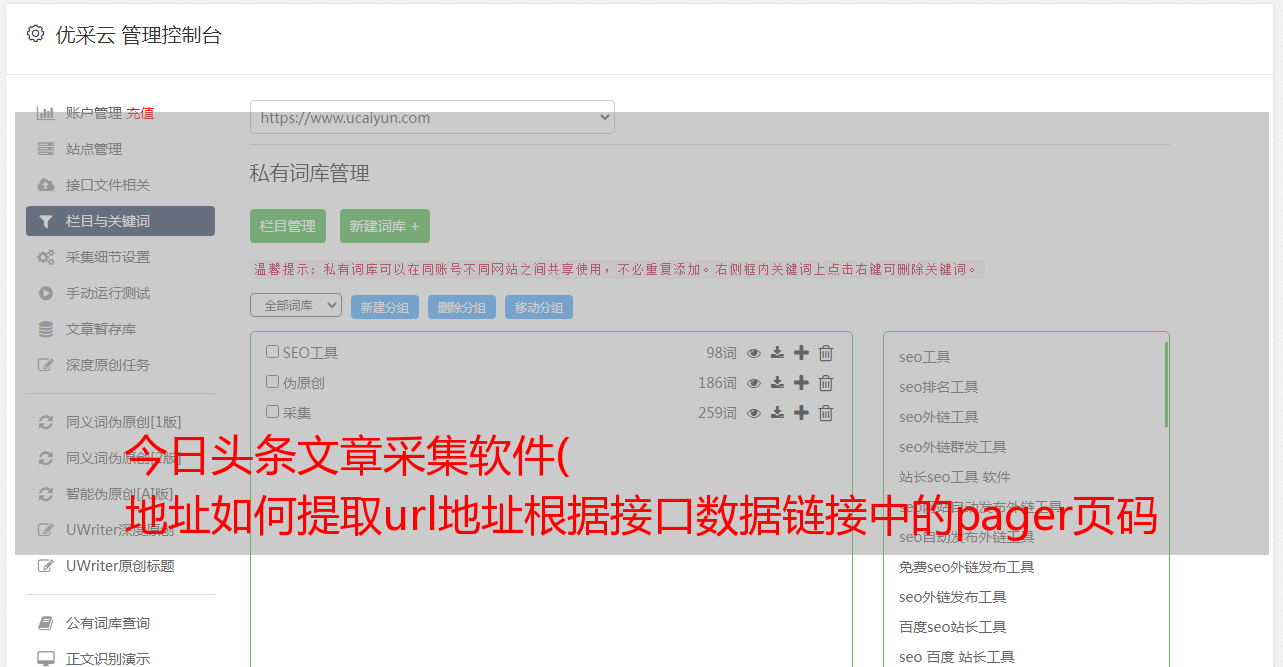Click the plus icon in the 采集 row
This screenshot has width=1283, height=667.
point(801,413)
